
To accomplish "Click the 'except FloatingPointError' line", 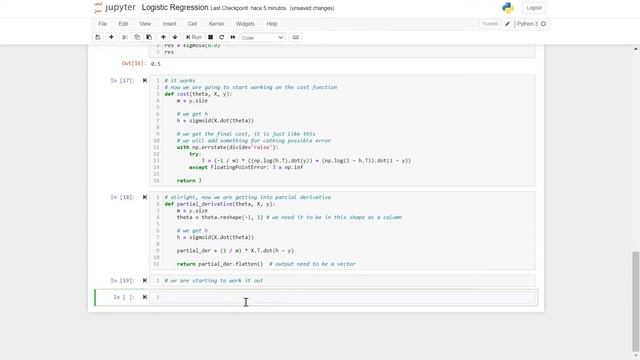I will click(246, 167).
